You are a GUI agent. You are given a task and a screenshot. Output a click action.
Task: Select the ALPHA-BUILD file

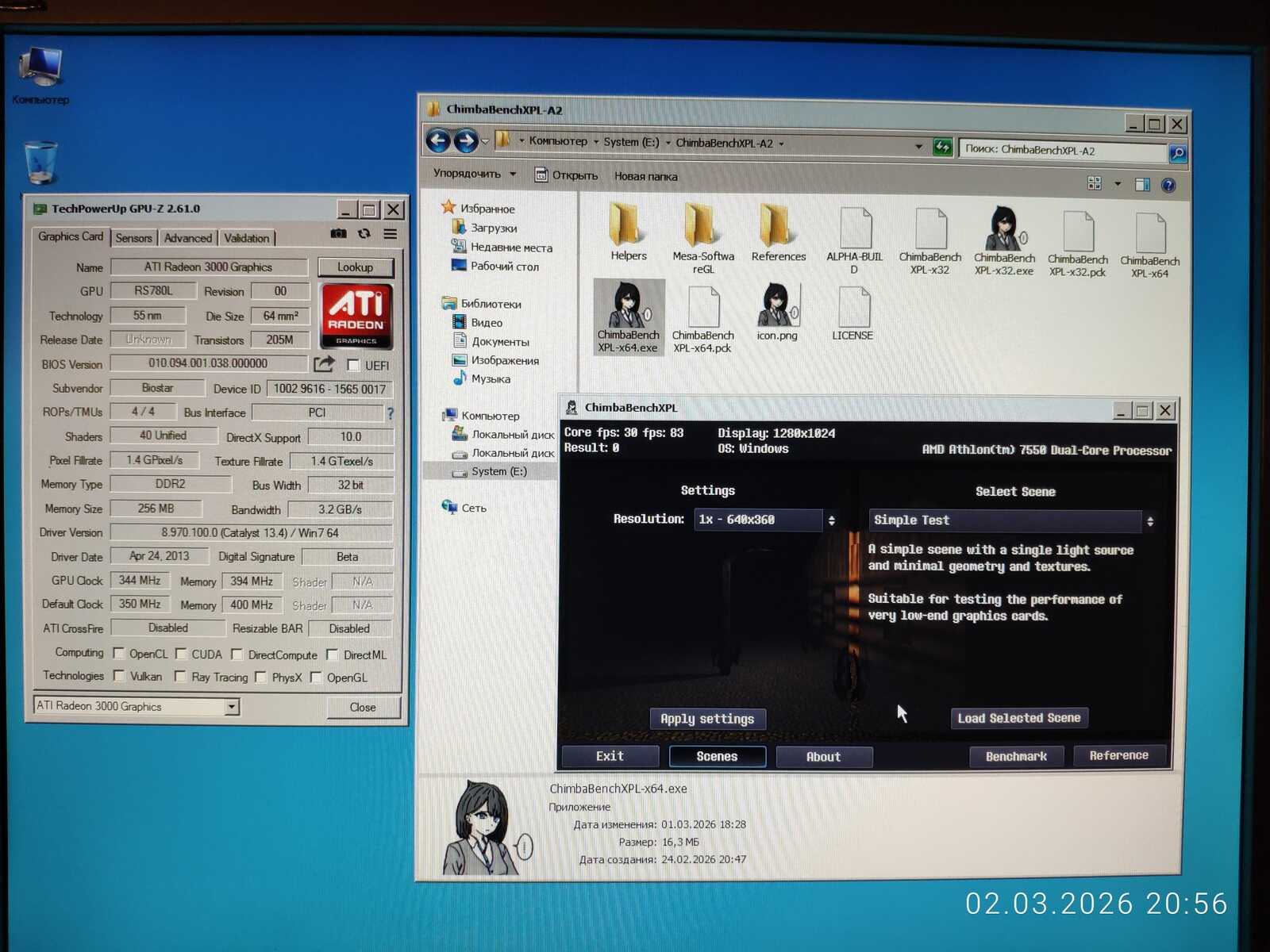tap(854, 240)
